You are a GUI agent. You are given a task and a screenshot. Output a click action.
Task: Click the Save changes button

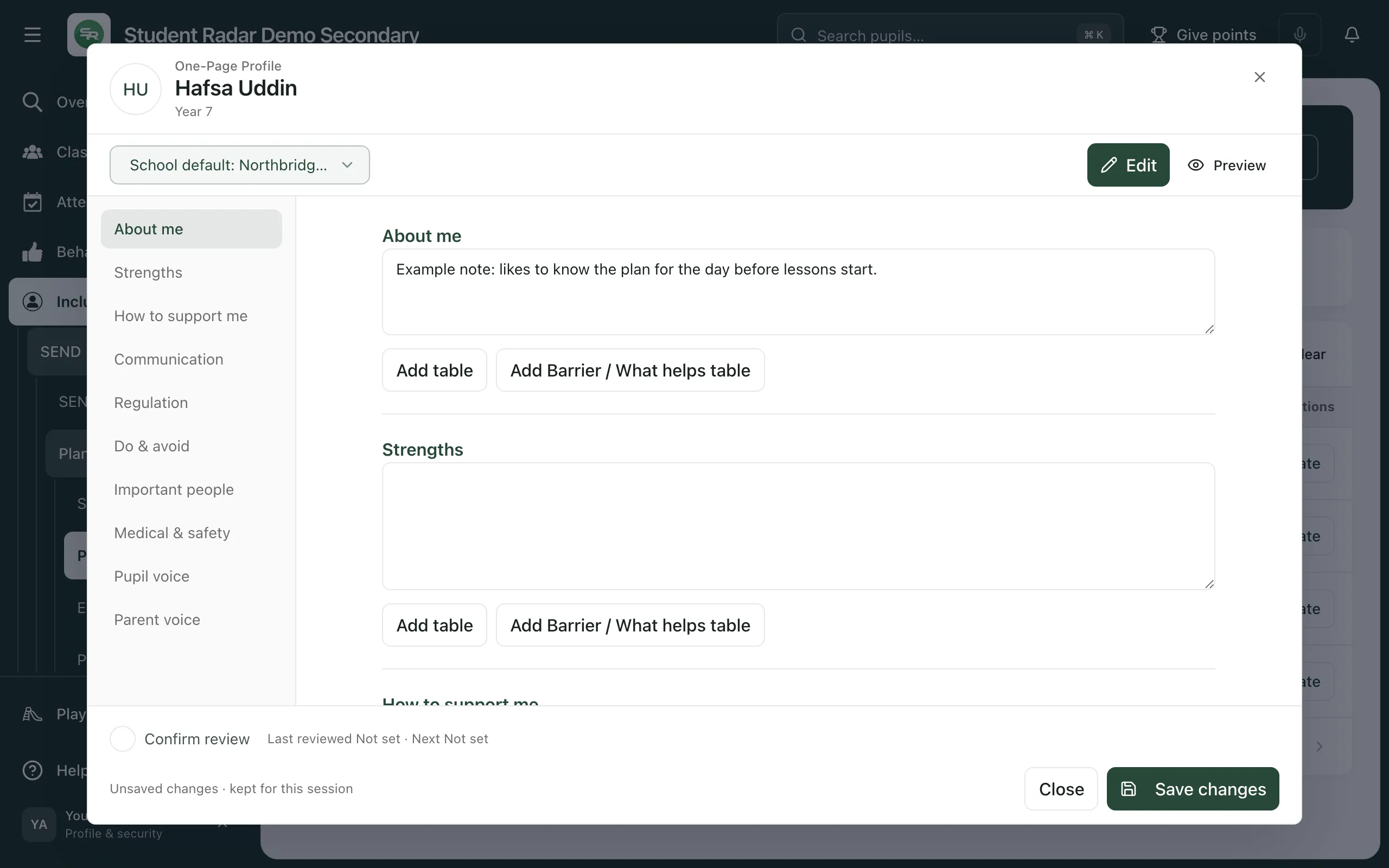pos(1193,789)
